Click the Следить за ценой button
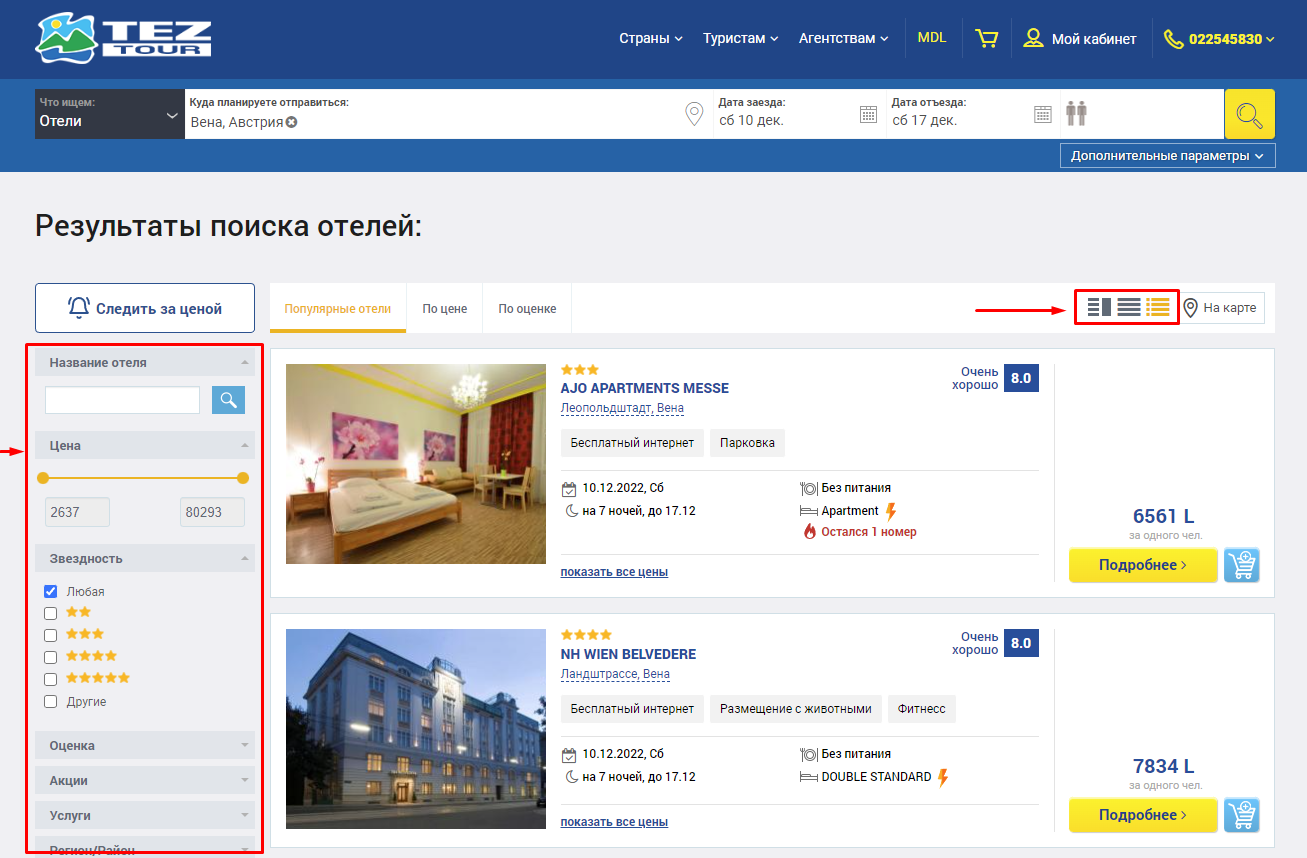 (145, 308)
